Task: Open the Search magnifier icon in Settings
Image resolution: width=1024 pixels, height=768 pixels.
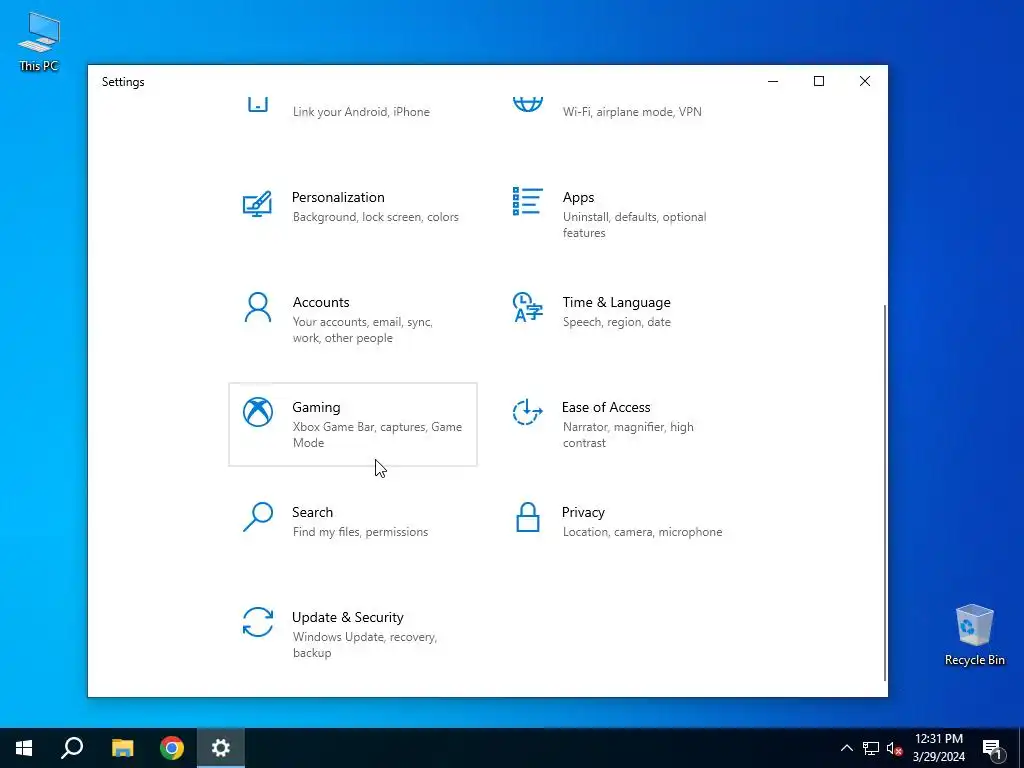Action: 258,517
